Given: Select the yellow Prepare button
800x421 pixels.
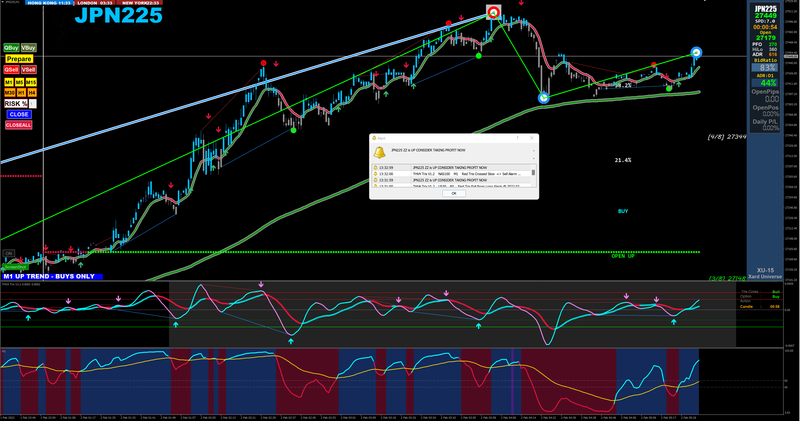Looking at the screenshot, I should [19, 59].
